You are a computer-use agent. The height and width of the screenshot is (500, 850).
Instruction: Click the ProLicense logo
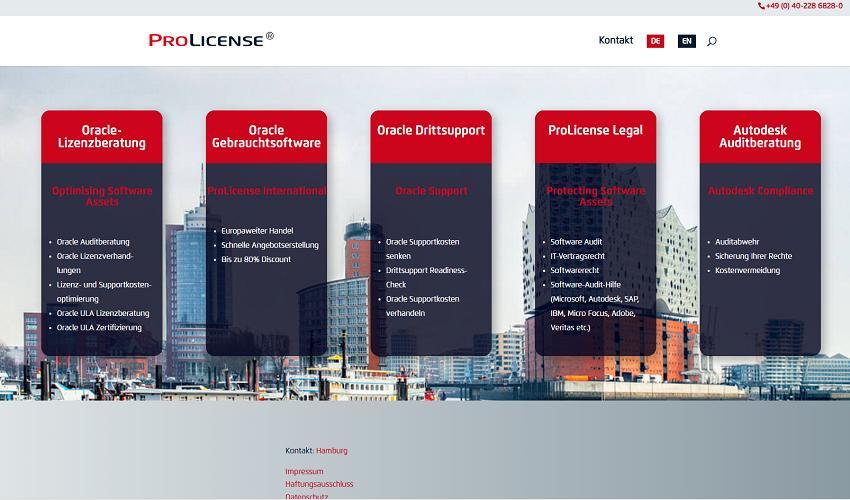211,40
